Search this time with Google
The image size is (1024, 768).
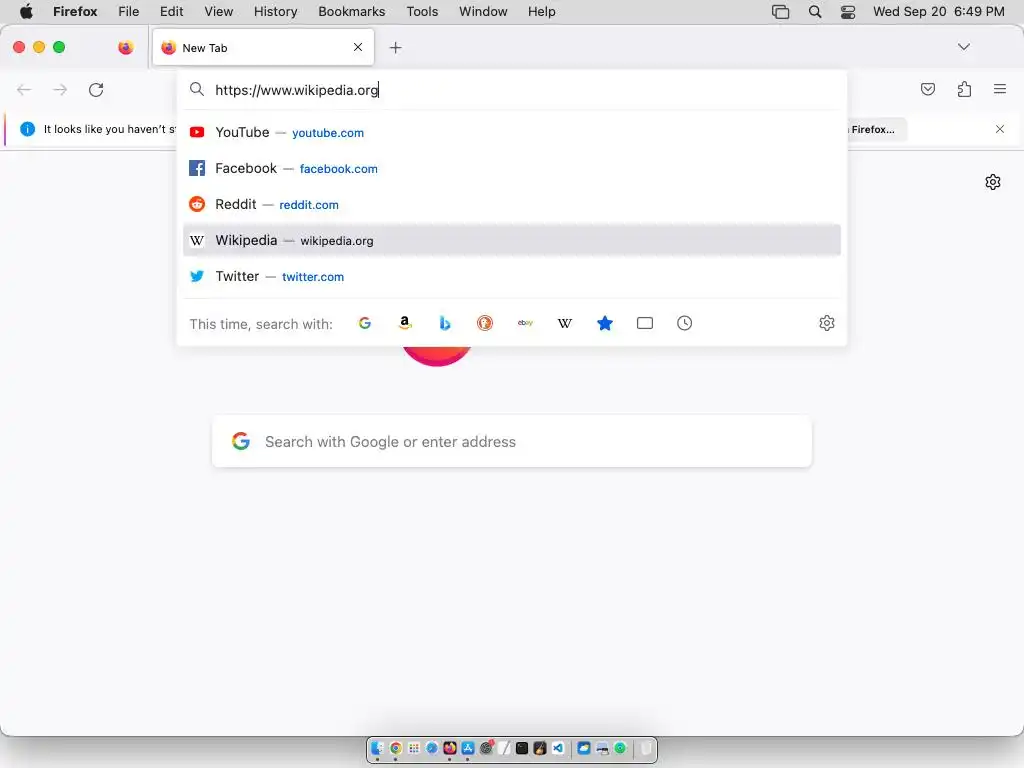point(364,323)
